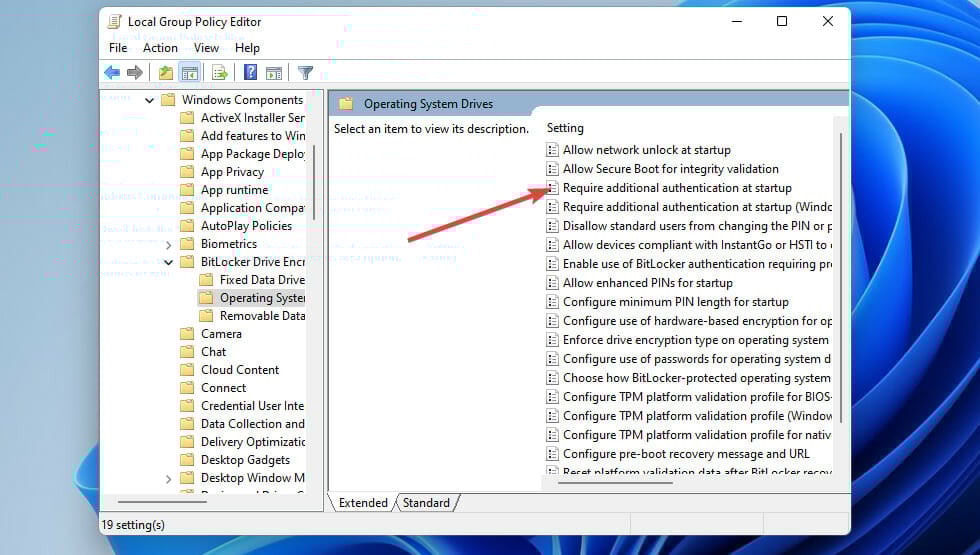Click the Group Policy Editor title bar icon
The image size is (980, 555).
pos(114,22)
